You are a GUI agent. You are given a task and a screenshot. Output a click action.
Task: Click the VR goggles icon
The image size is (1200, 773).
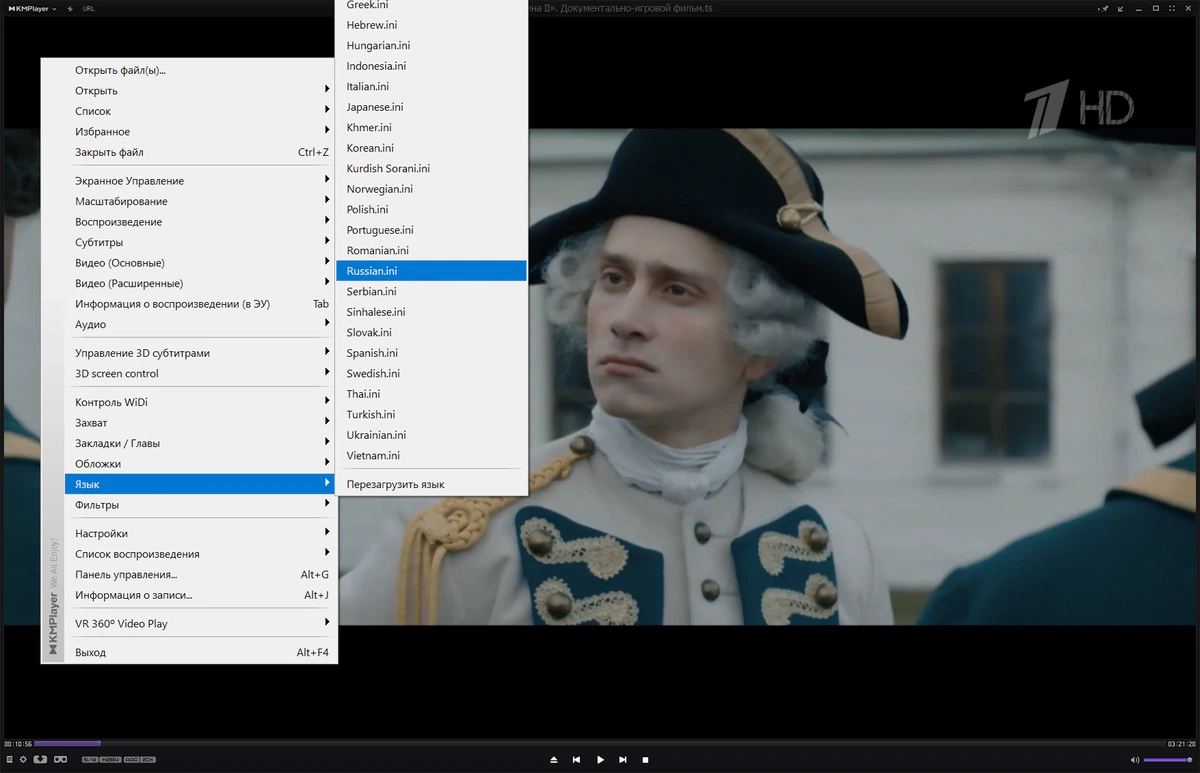[x=60, y=760]
